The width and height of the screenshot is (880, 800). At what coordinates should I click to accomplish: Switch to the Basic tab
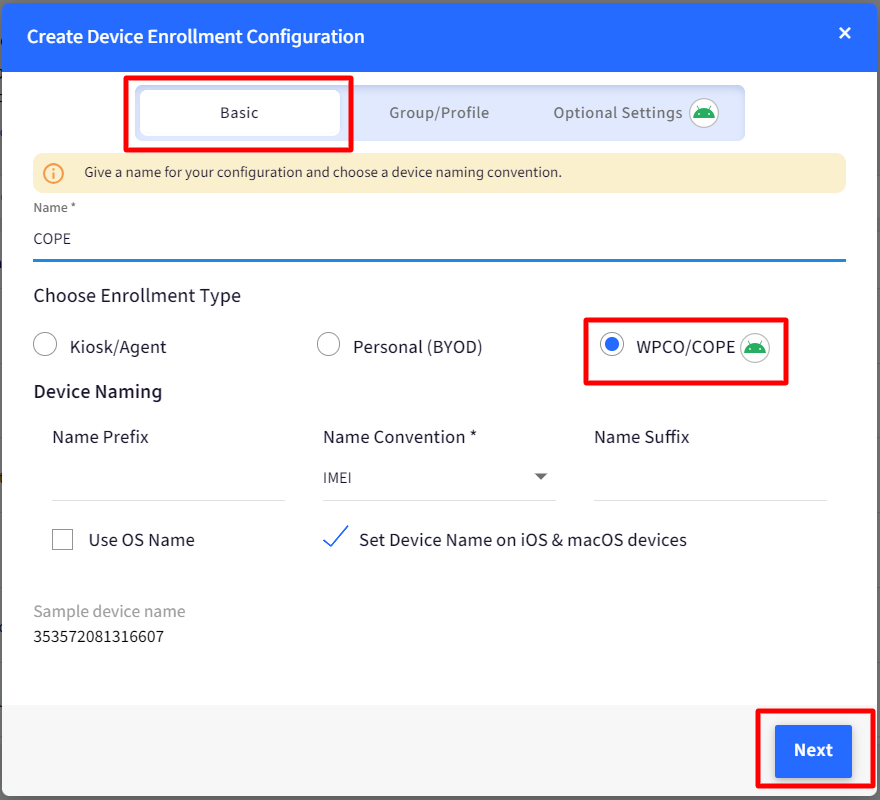pyautogui.click(x=240, y=113)
